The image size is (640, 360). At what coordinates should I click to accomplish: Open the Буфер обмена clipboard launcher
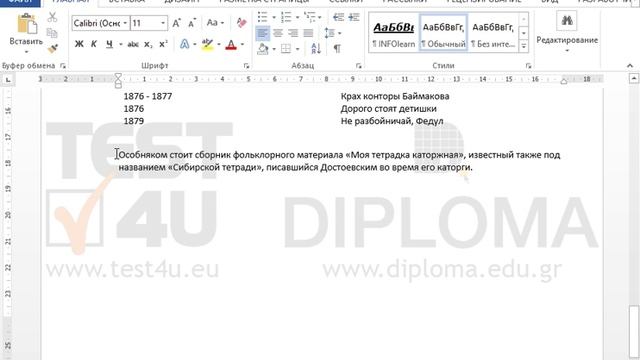[63, 66]
